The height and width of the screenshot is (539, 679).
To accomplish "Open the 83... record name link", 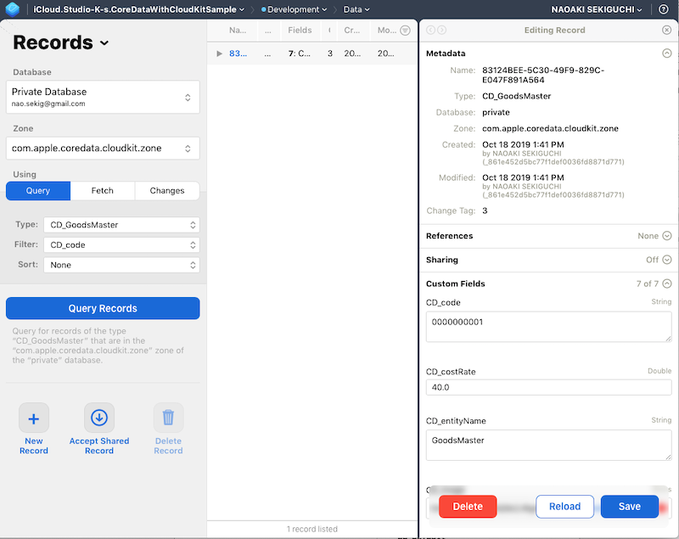I will 238,53.
